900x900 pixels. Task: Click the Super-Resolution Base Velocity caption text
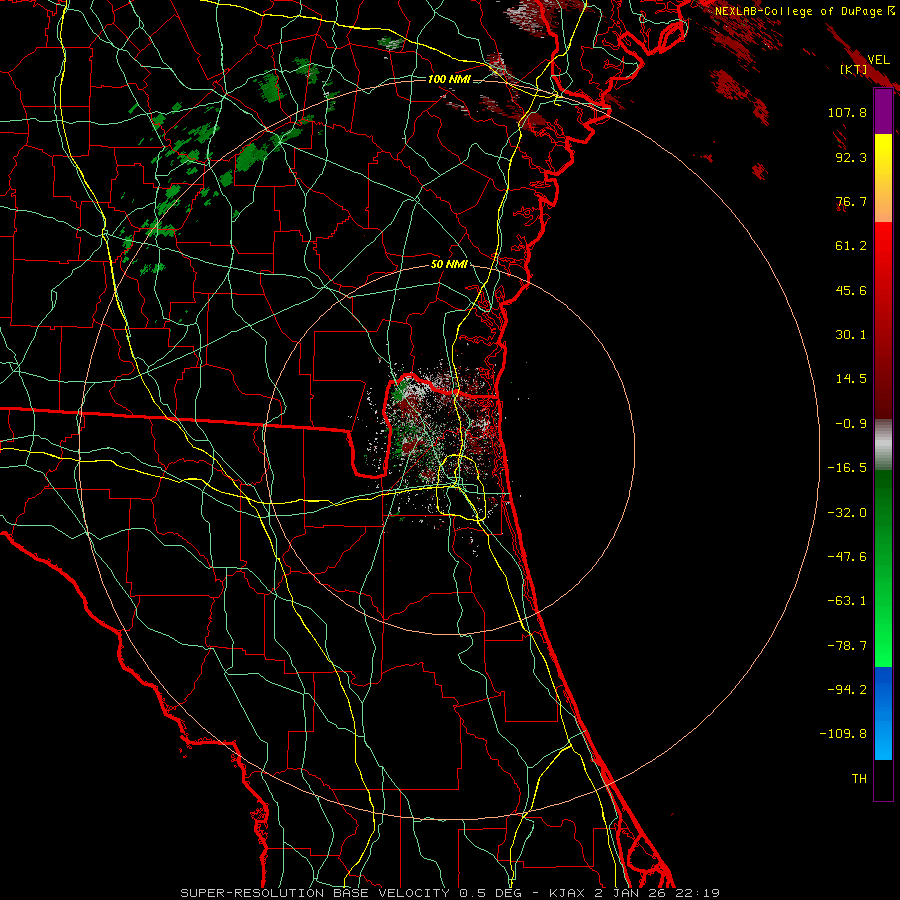449,893
